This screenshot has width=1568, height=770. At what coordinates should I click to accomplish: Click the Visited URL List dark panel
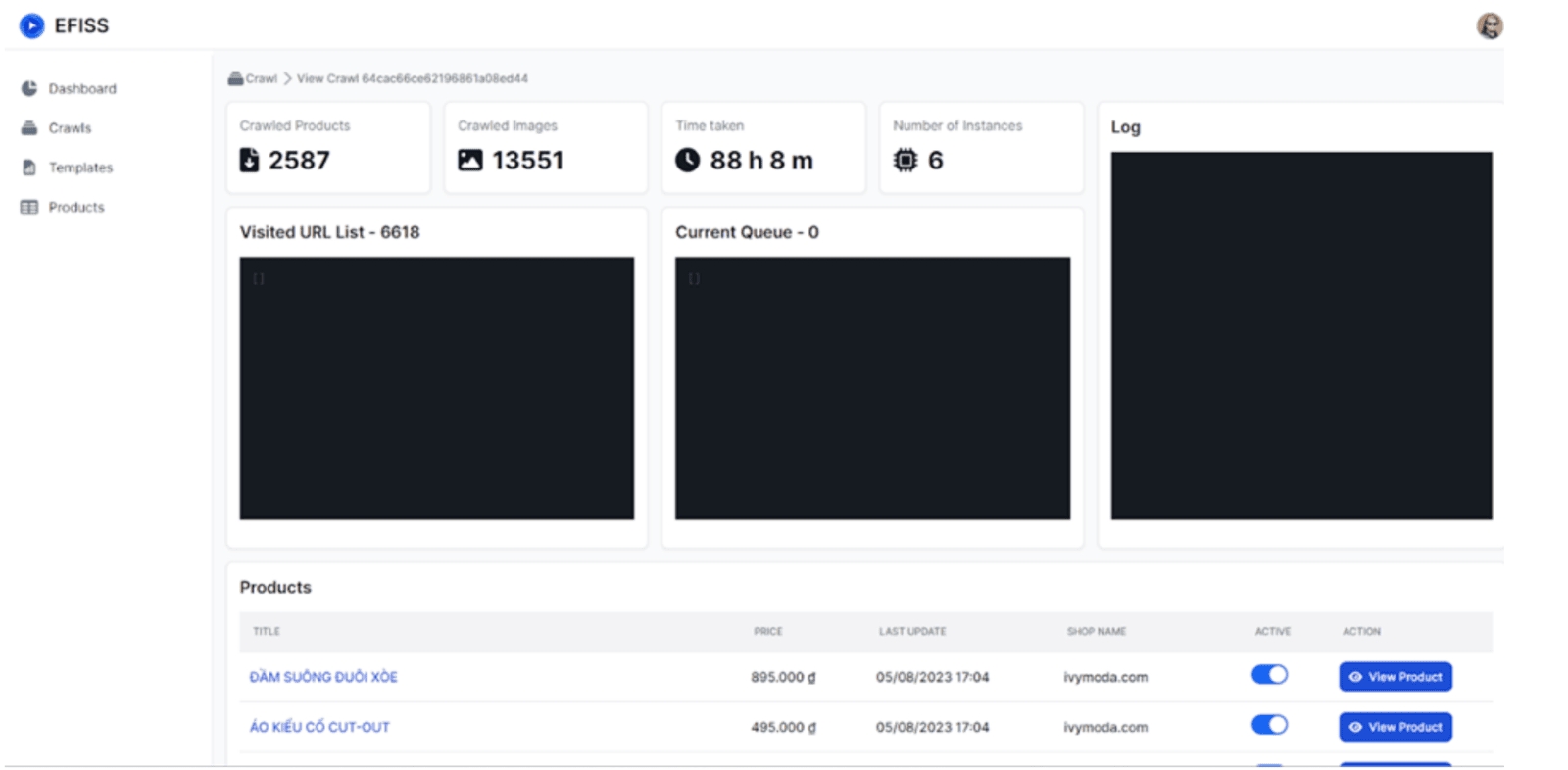pos(437,388)
